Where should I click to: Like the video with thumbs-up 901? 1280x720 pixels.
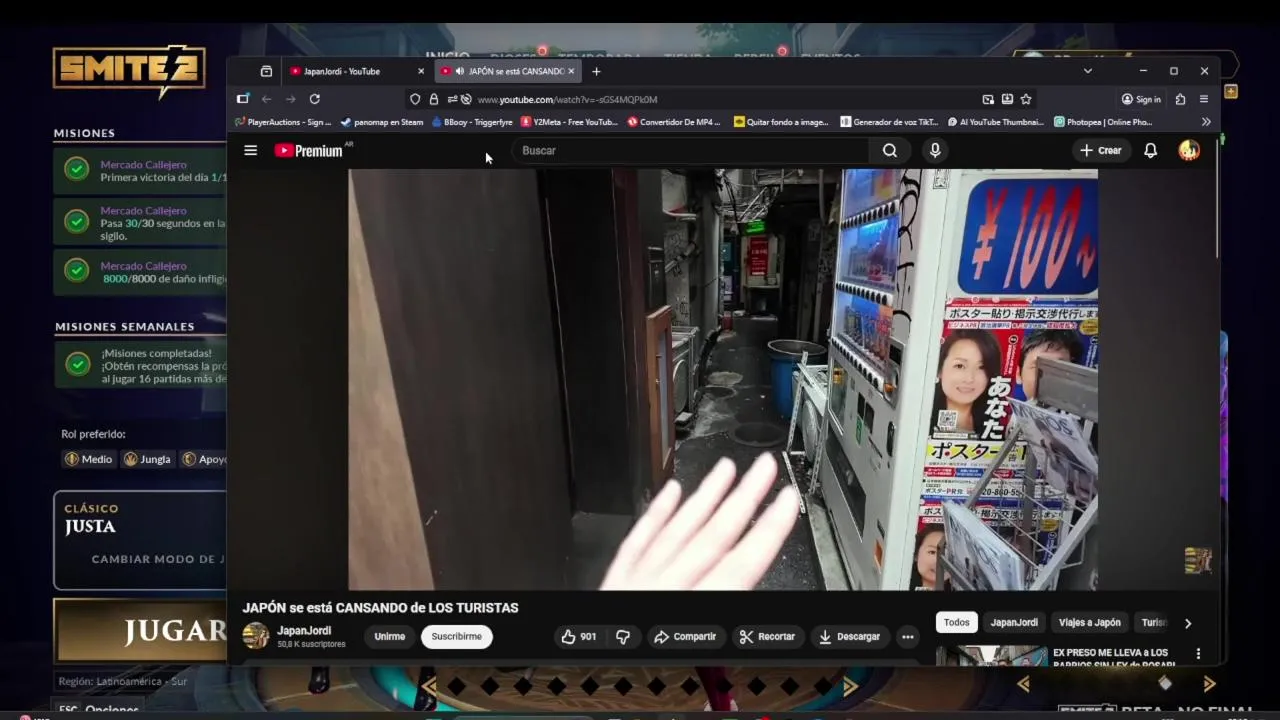(579, 636)
